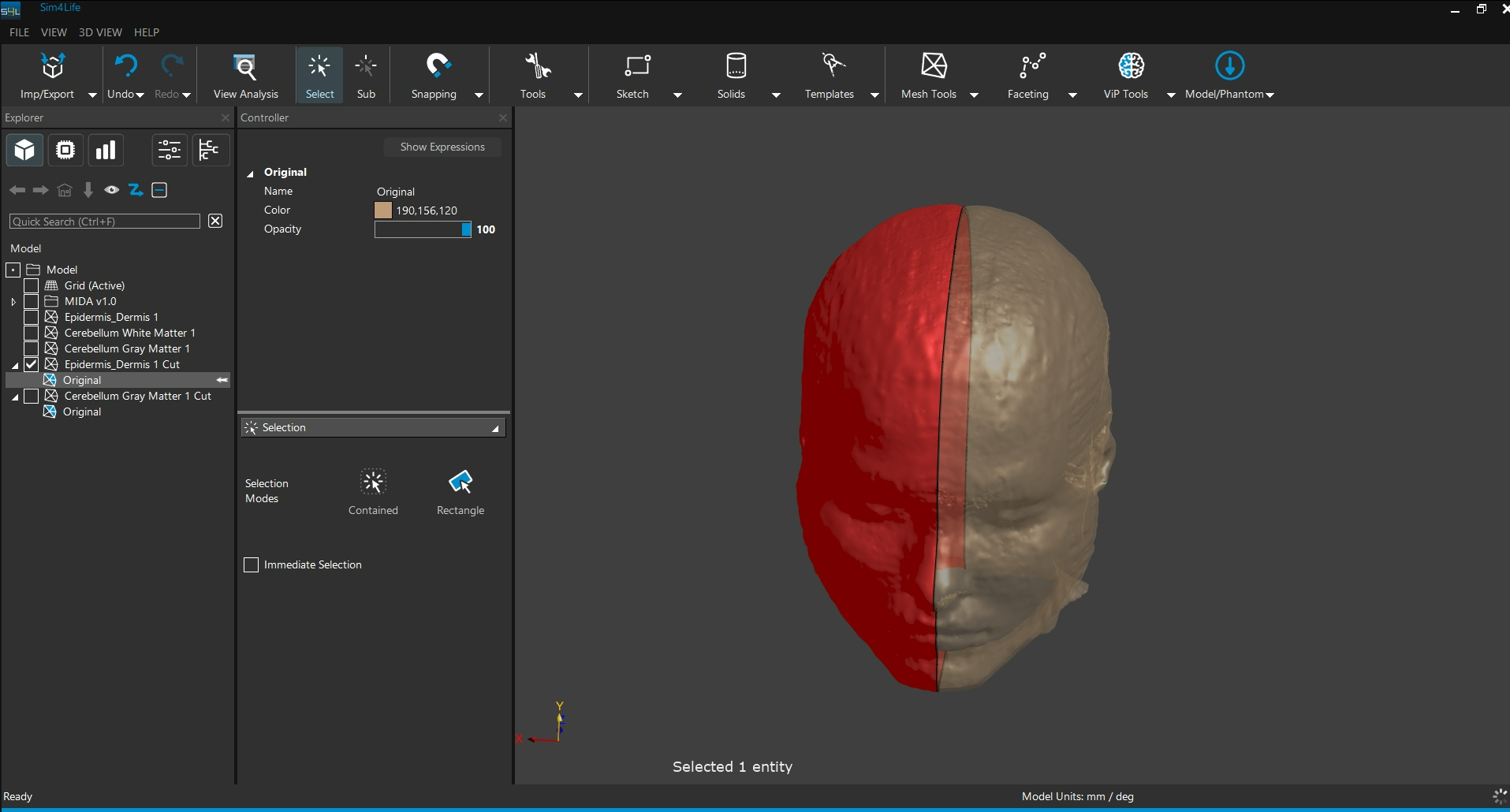Check the Grid (Active) visibility box
The width and height of the screenshot is (1510, 812).
32,285
